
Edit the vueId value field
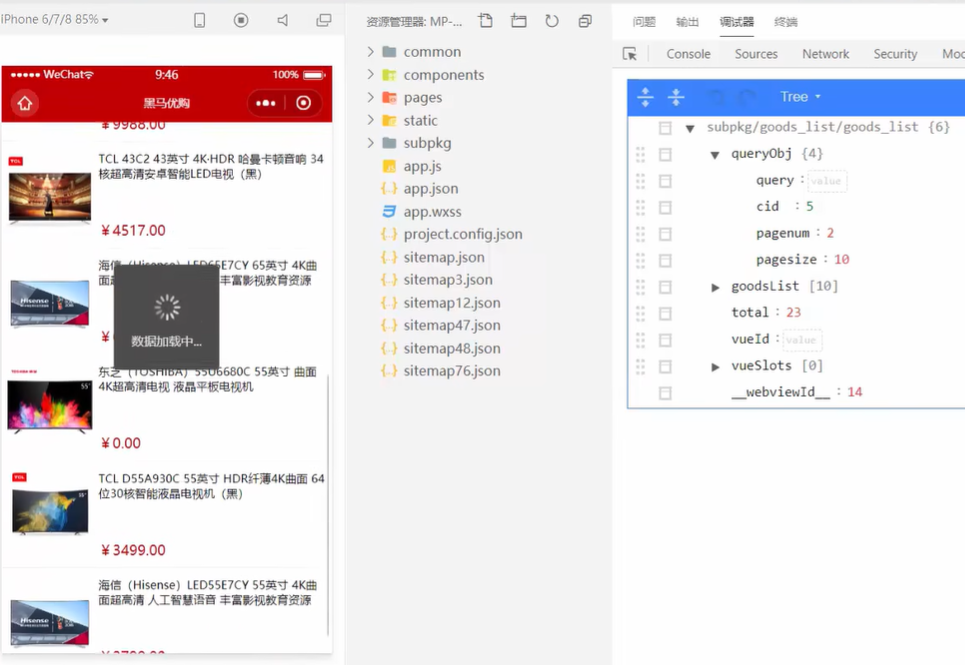click(801, 340)
